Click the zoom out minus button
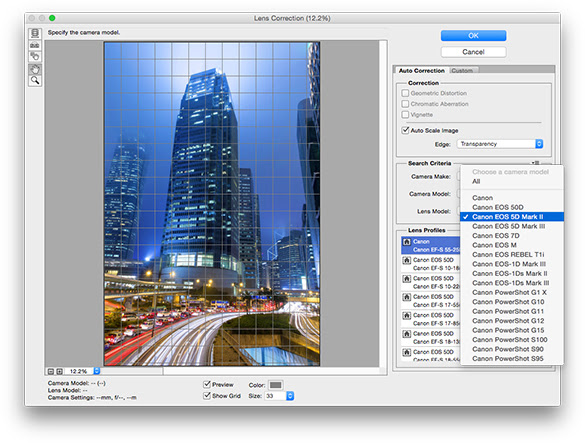This screenshot has height=443, width=585. coord(51,371)
